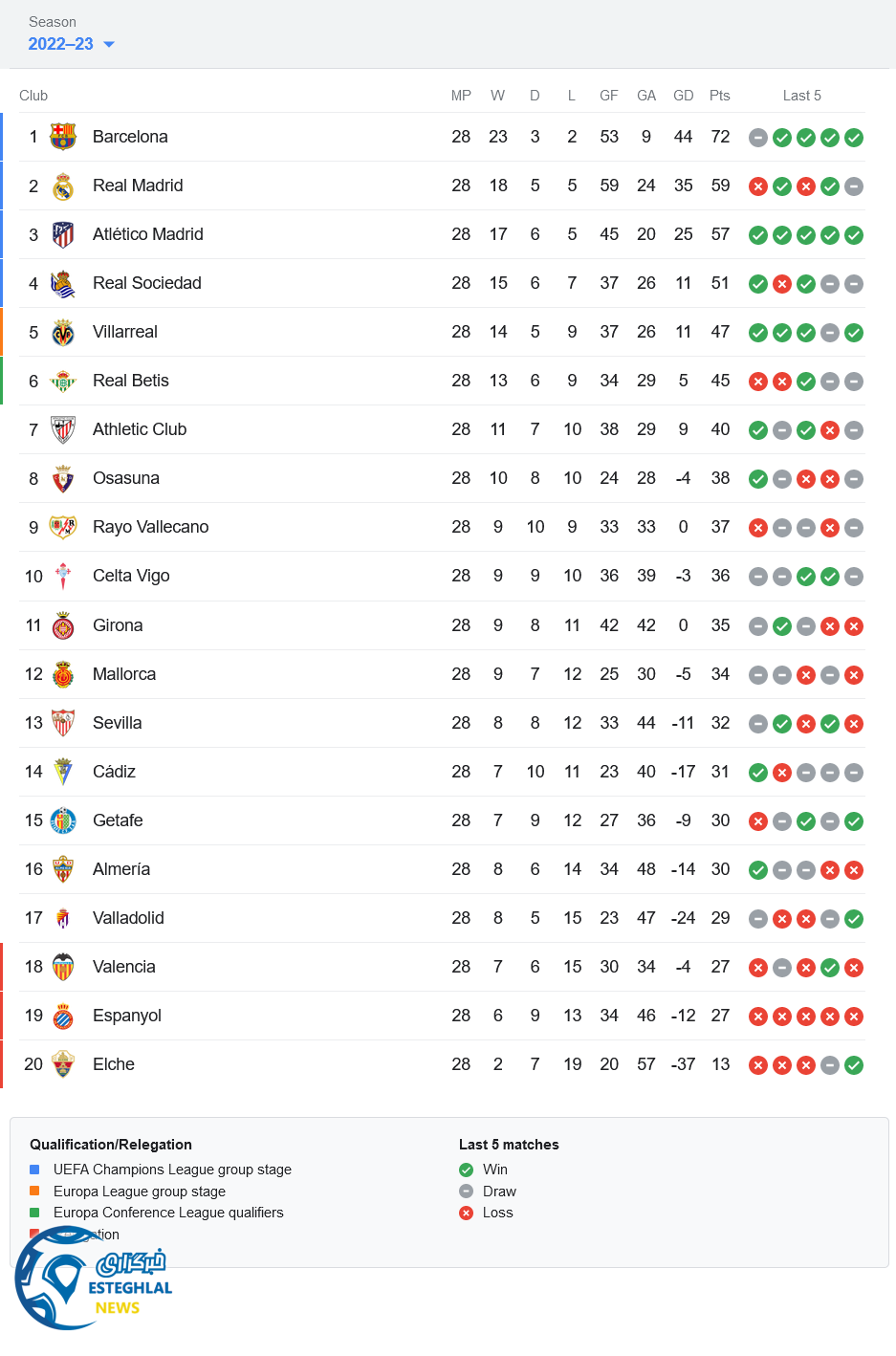Open the Real Sociedad team page

click(146, 283)
